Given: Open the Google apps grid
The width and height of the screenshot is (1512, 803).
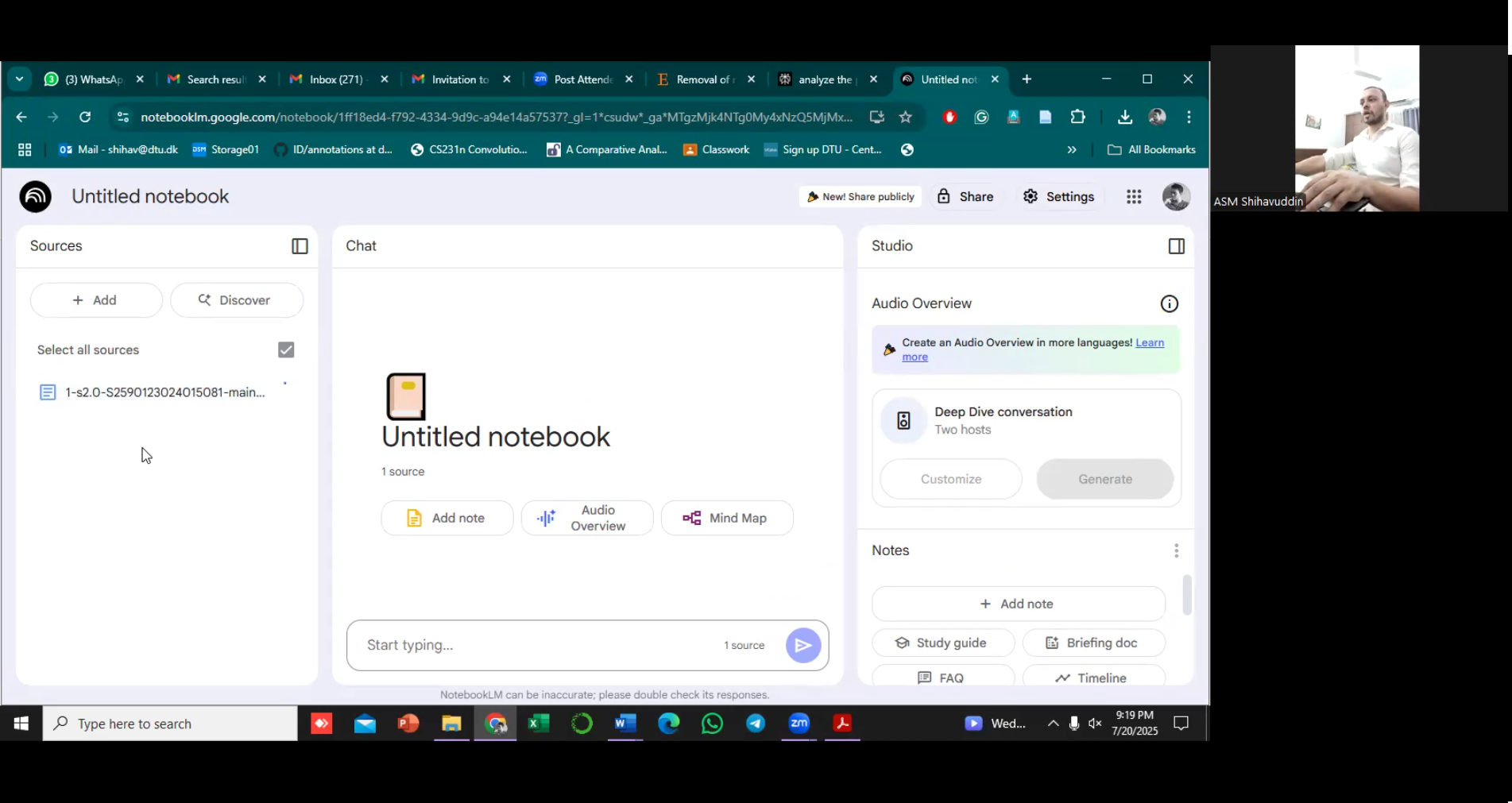Looking at the screenshot, I should (1134, 197).
